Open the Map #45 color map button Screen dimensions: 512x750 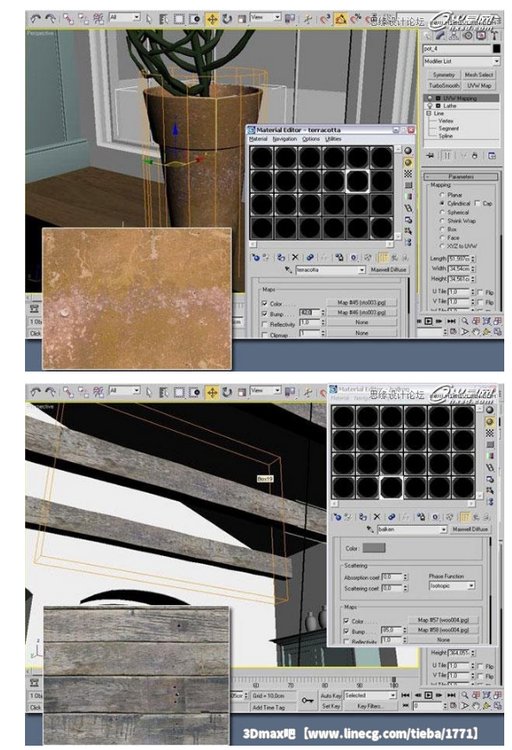[361, 302]
